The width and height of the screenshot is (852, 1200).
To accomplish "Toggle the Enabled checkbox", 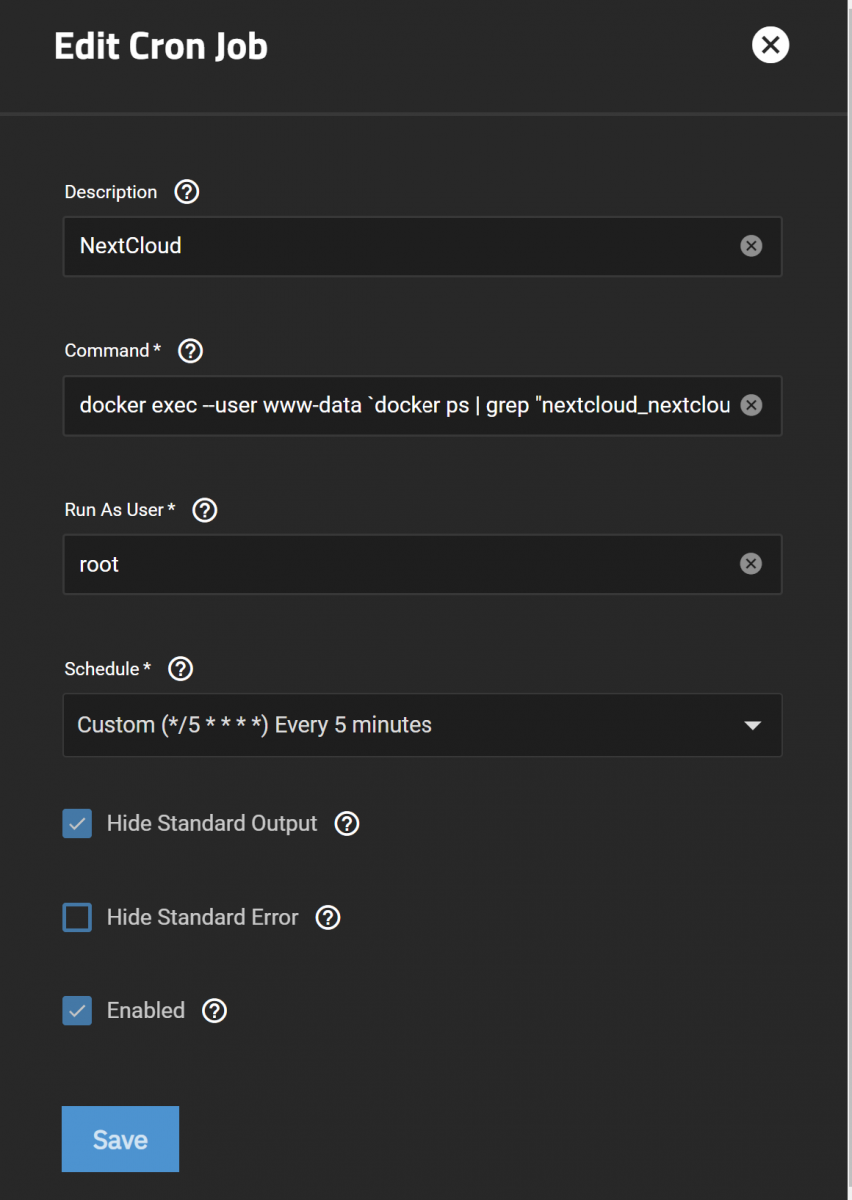I will [77, 1010].
